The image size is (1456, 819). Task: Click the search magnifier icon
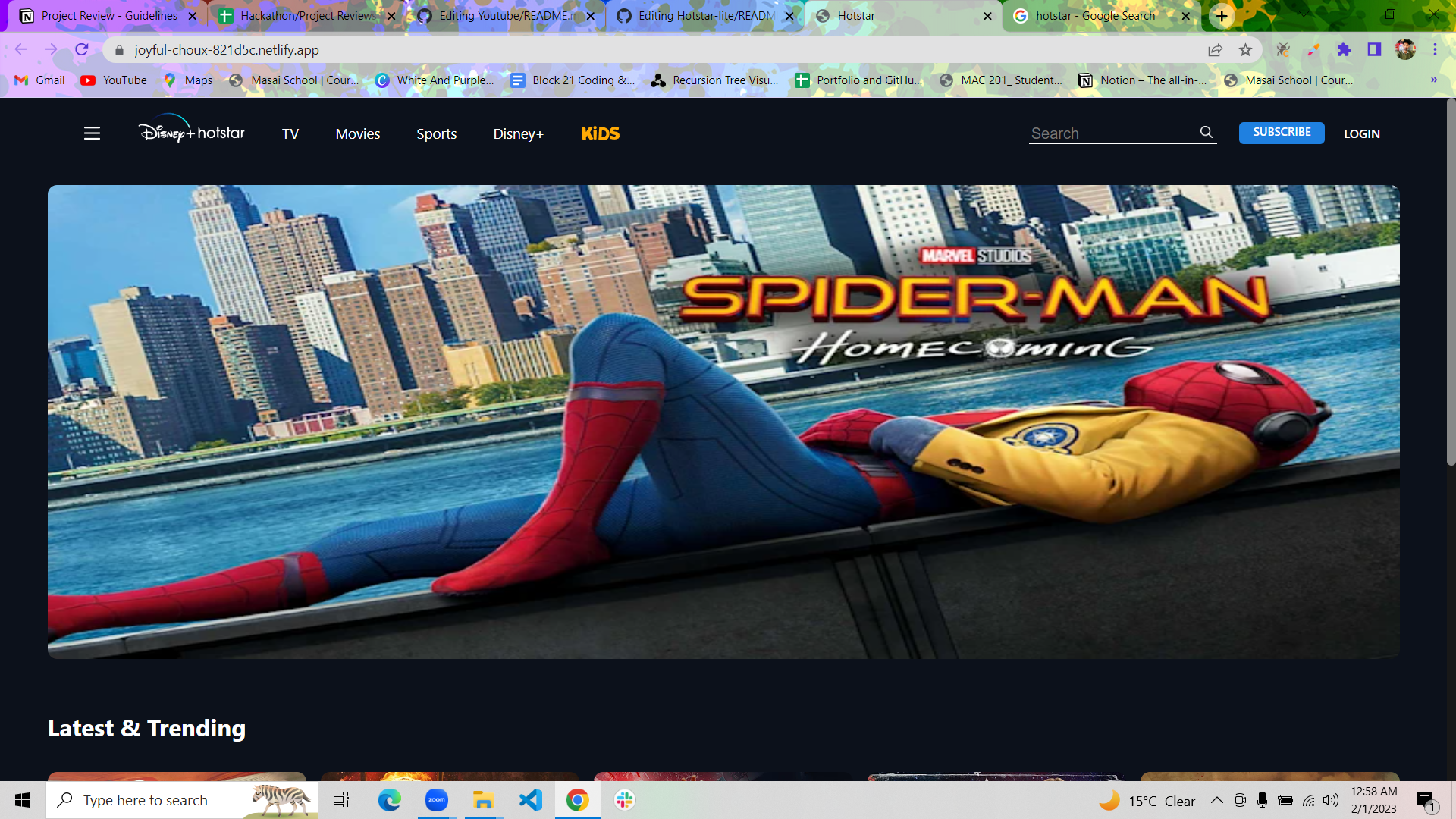1207,133
